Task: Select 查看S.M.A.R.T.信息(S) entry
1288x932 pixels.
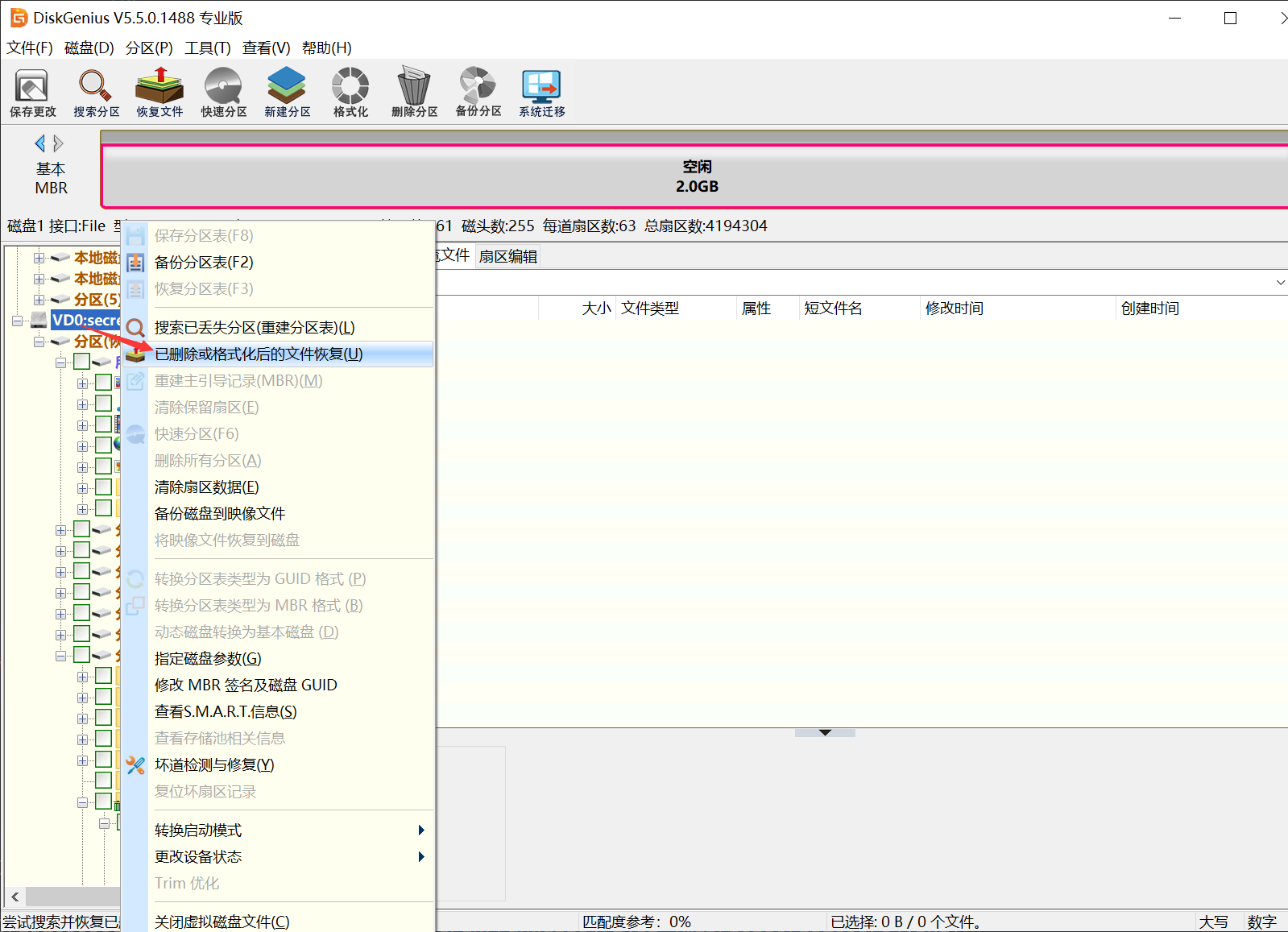Action: click(278, 712)
